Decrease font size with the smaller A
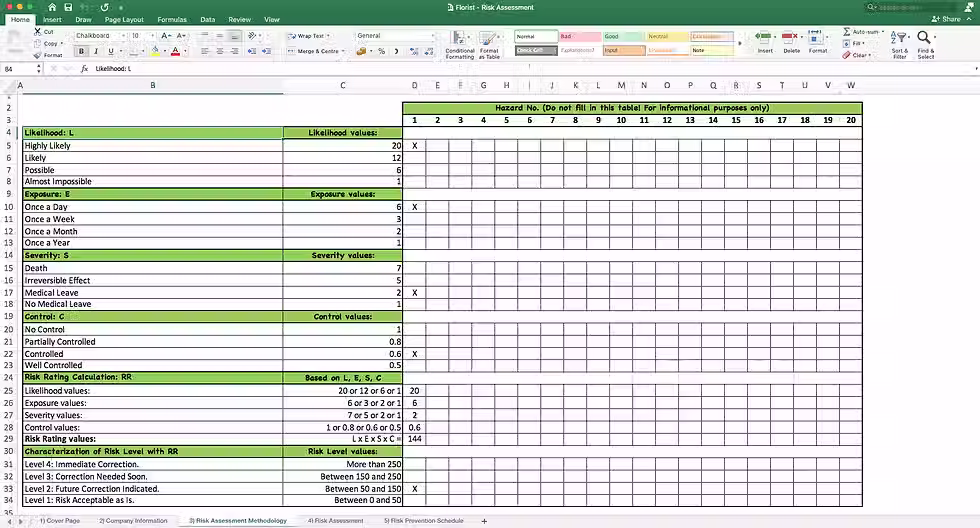Image resolution: width=980 pixels, height=528 pixels. pos(181,36)
